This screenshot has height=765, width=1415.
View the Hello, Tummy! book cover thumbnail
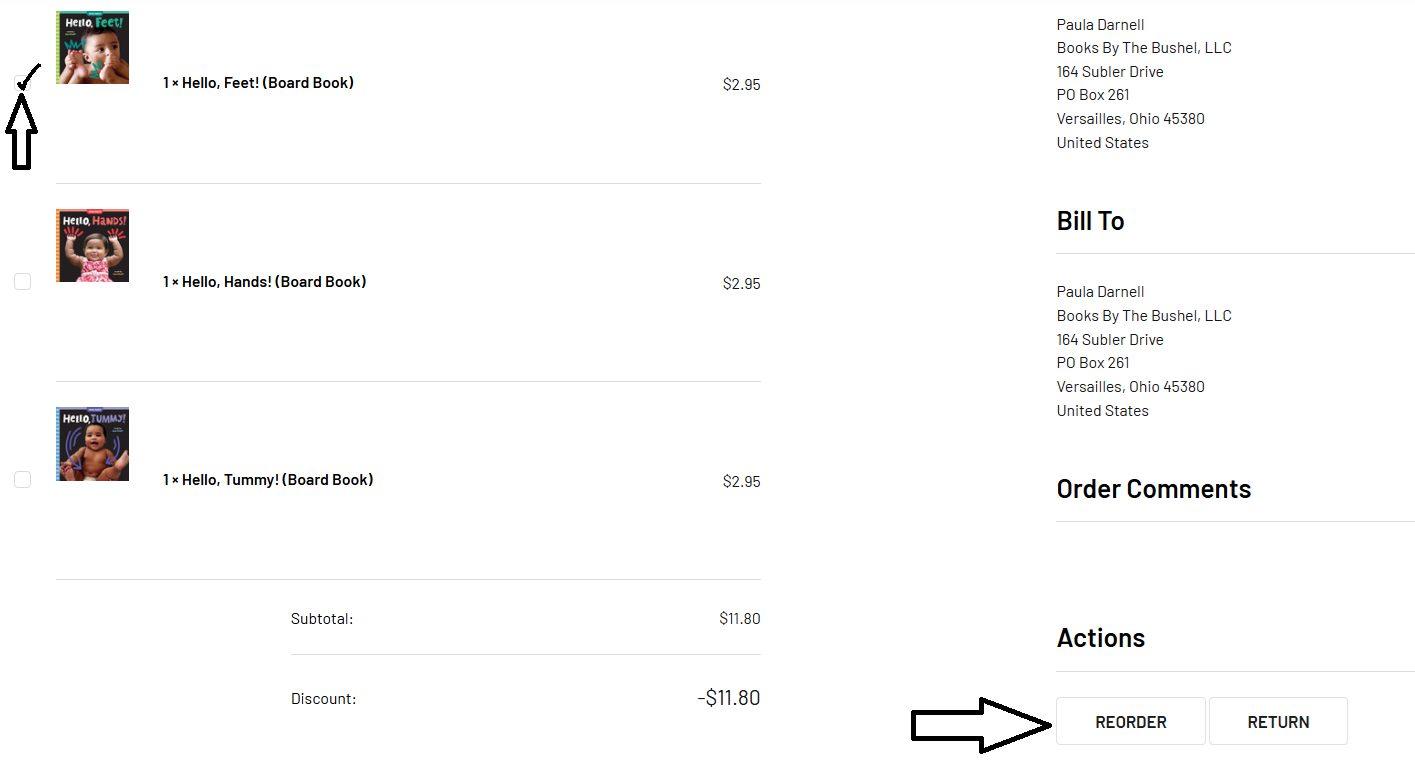(93, 444)
